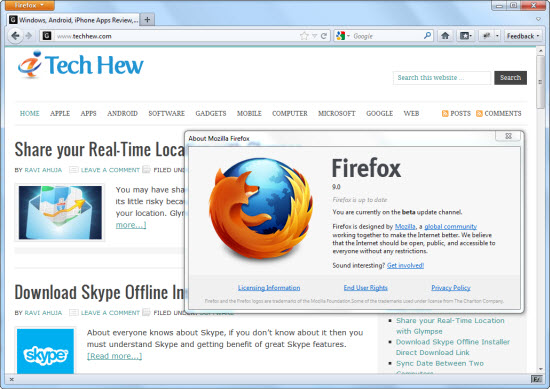Viewport: 550px width, 389px height.
Task: Click into the address bar URL field
Action: tap(175, 36)
